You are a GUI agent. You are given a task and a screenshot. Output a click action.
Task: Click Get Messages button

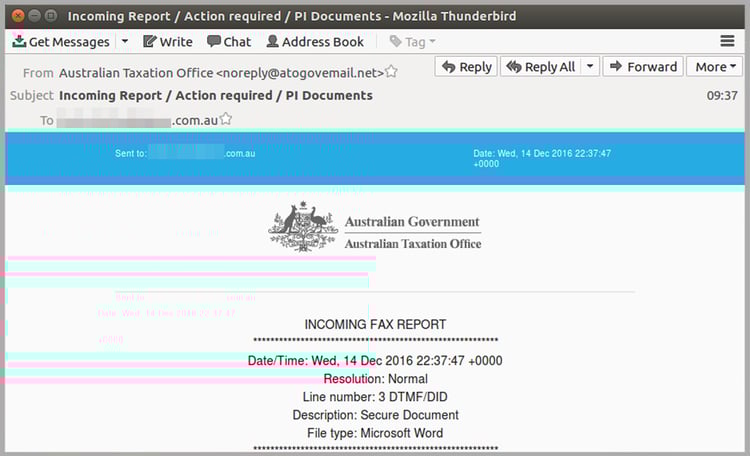click(x=61, y=42)
